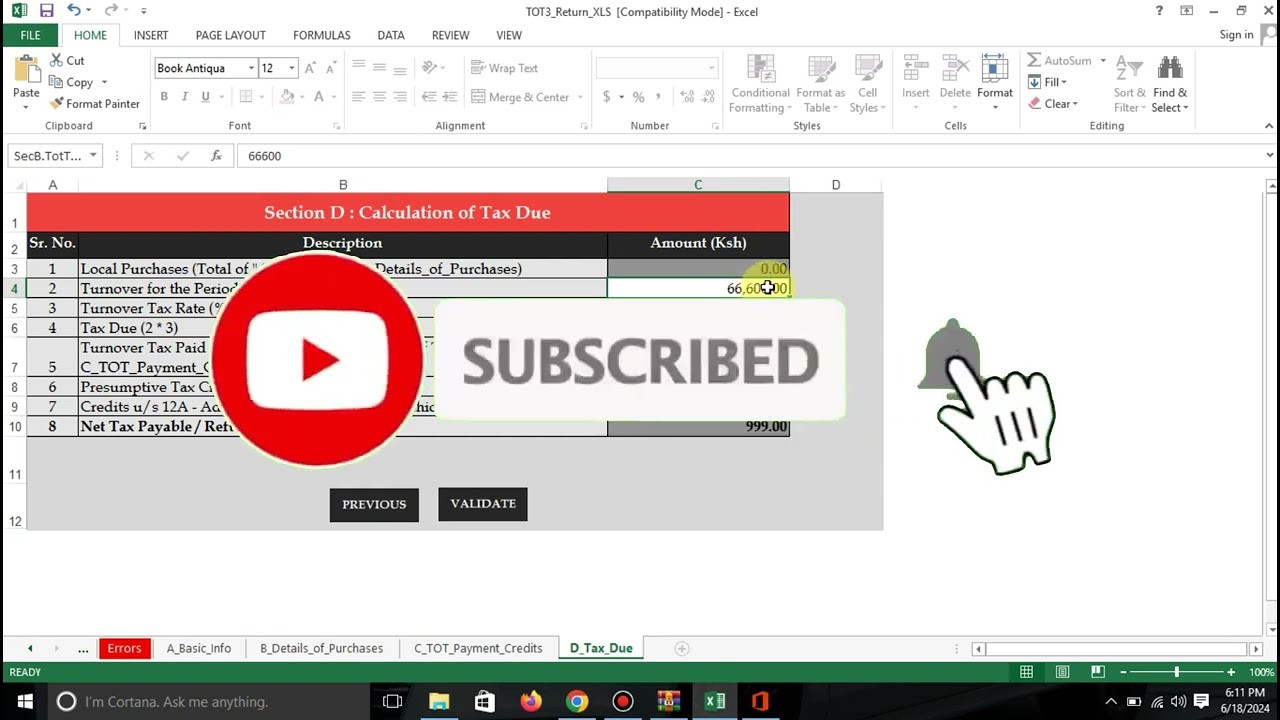Screen dimensions: 1280x720
Task: Open the B_Details_of_Purchases sheet
Action: 321,648
